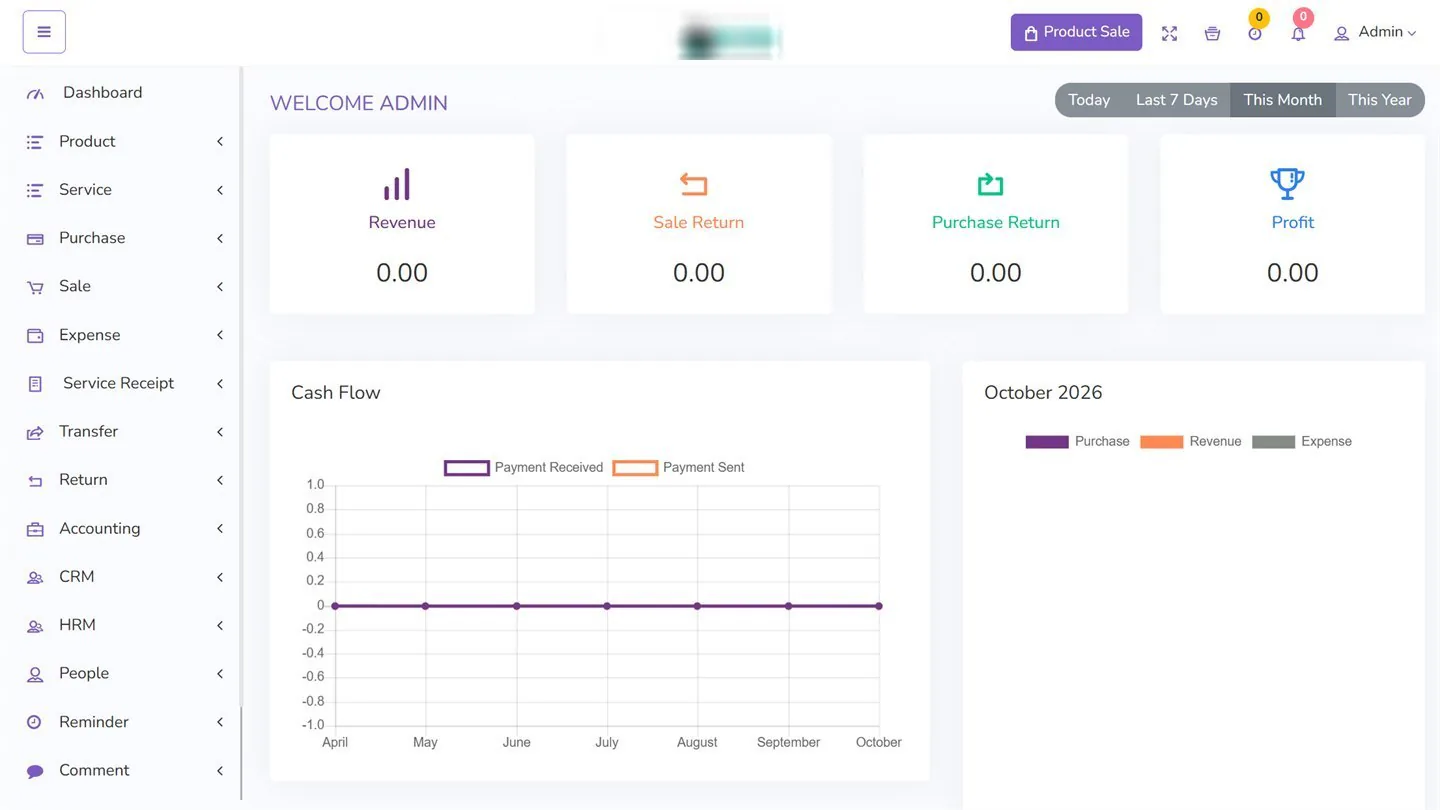
Task: Click the Dashboard gauge icon in sidebar
Action: [x=35, y=94]
